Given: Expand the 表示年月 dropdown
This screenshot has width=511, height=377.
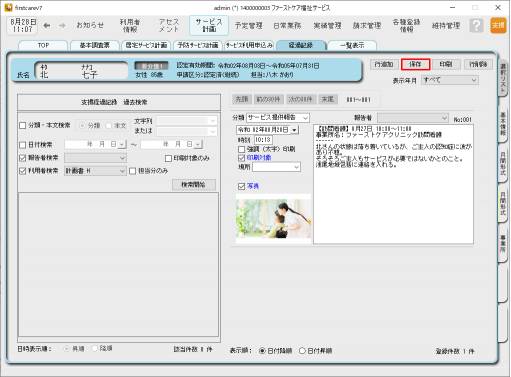Looking at the screenshot, I should coord(450,80).
